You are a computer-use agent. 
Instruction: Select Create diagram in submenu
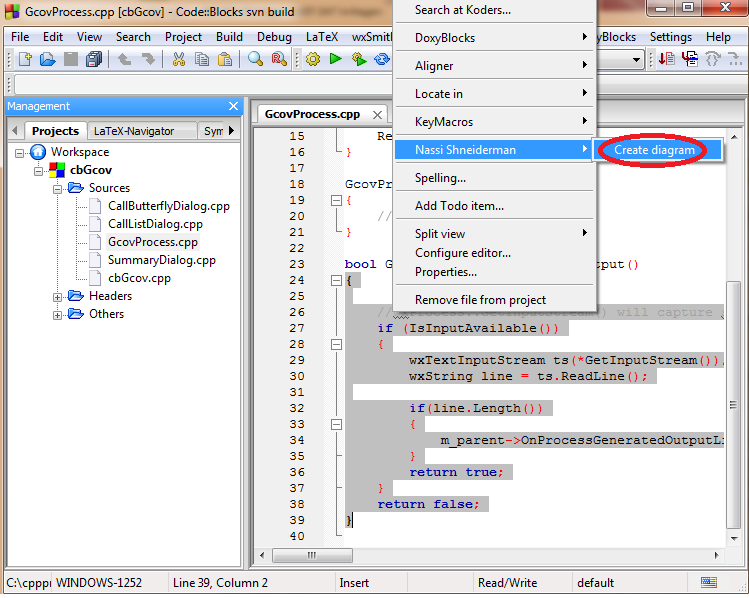point(654,150)
